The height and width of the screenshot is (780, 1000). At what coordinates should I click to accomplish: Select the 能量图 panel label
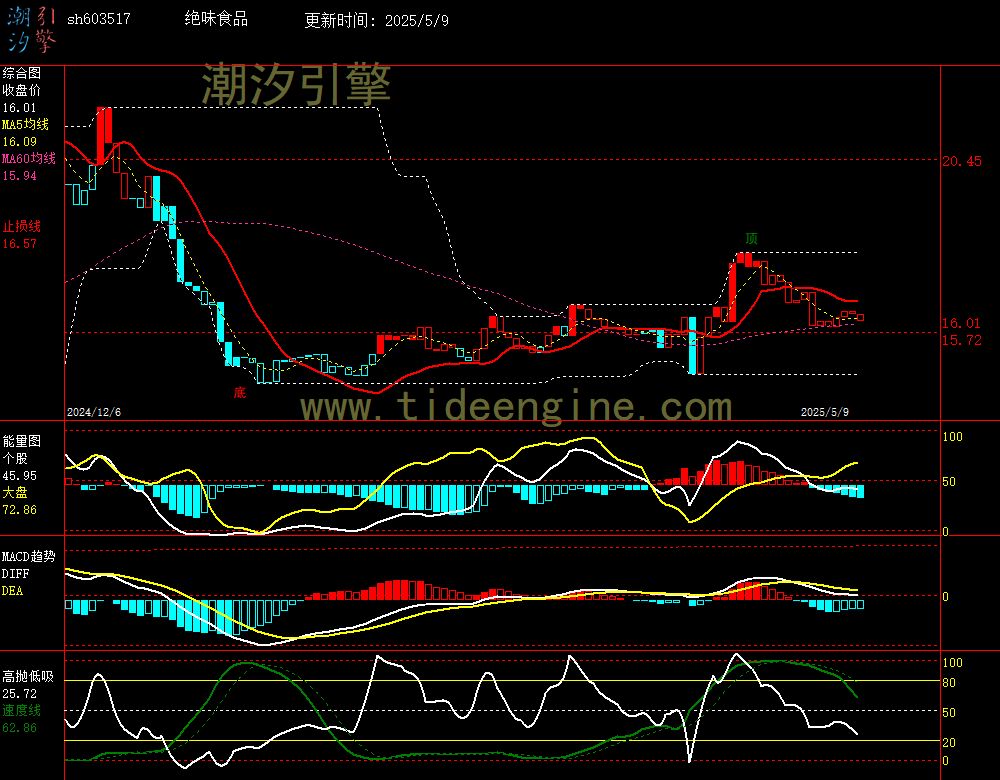(x=22, y=441)
